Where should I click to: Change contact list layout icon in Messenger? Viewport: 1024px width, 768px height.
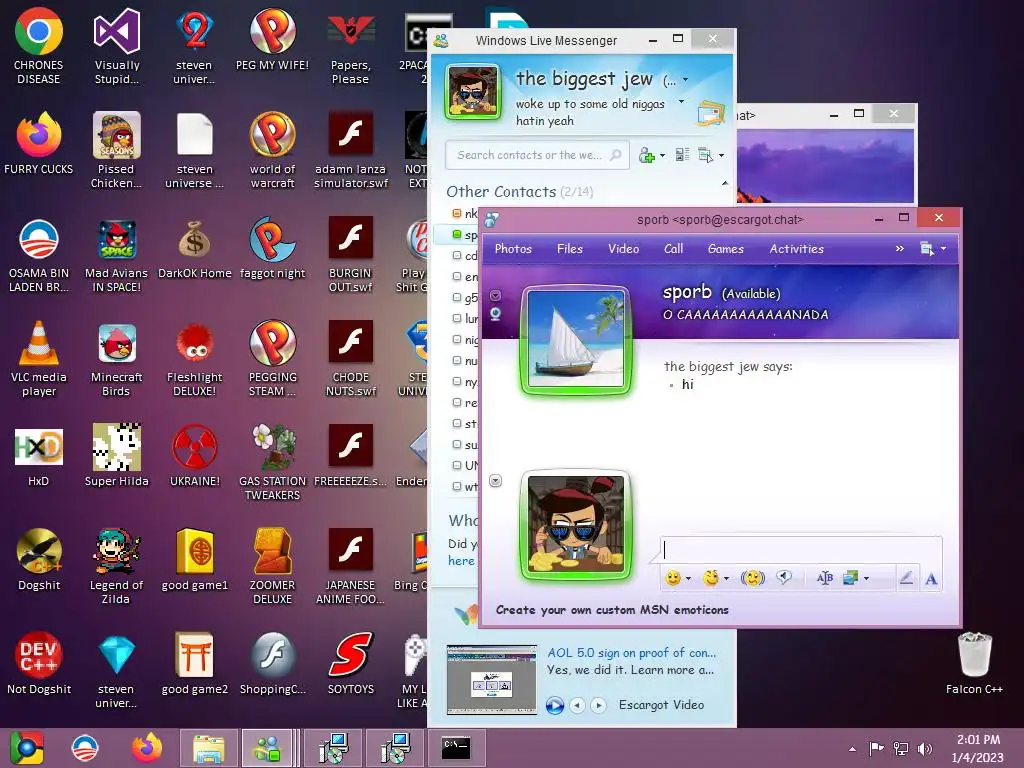[x=682, y=155]
